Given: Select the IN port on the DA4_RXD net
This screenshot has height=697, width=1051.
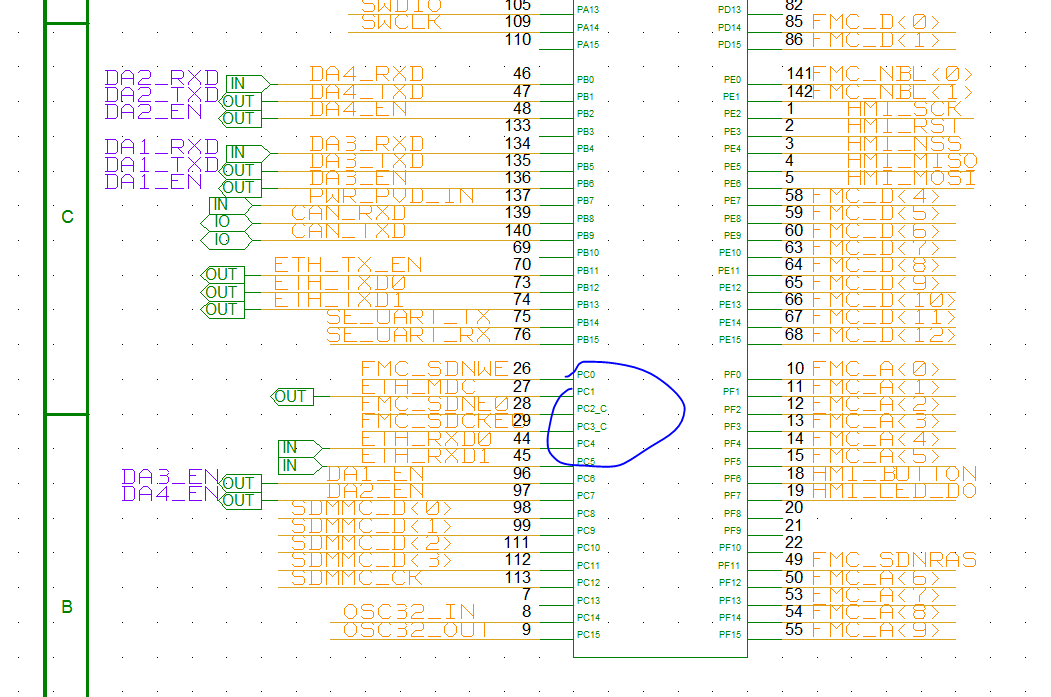Looking at the screenshot, I should pos(247,84).
